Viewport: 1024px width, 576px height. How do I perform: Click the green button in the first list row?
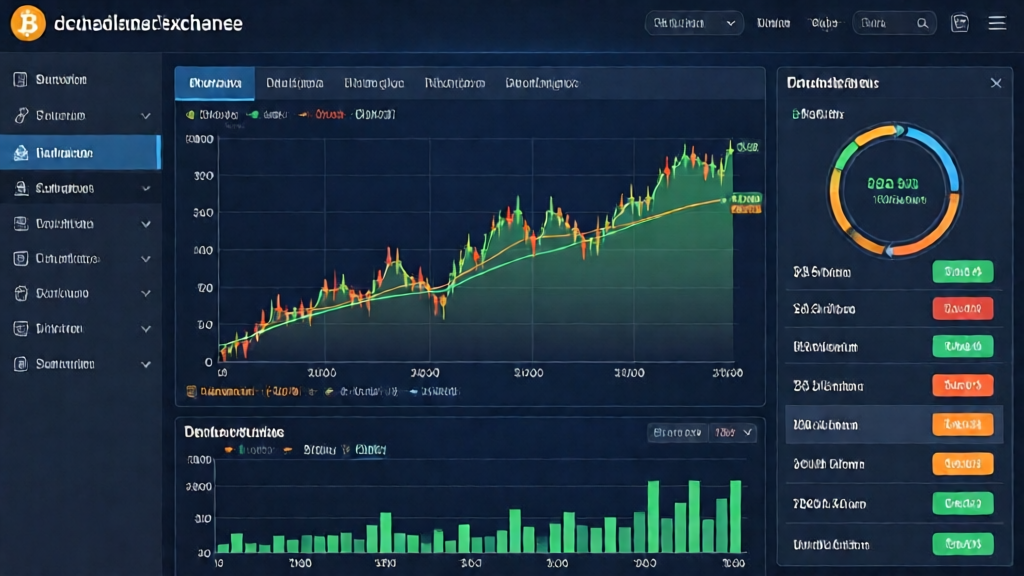tap(962, 271)
